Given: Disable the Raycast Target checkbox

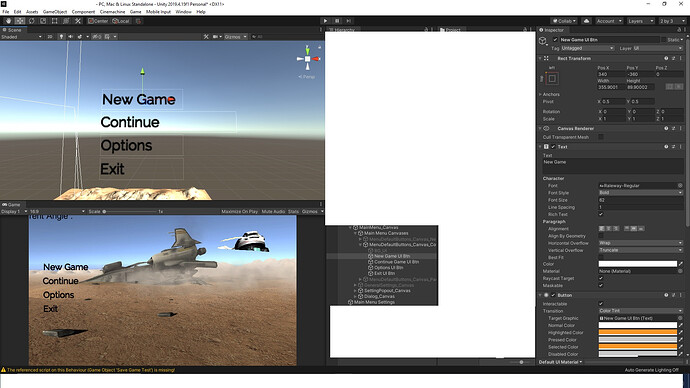Looking at the screenshot, I should [601, 278].
